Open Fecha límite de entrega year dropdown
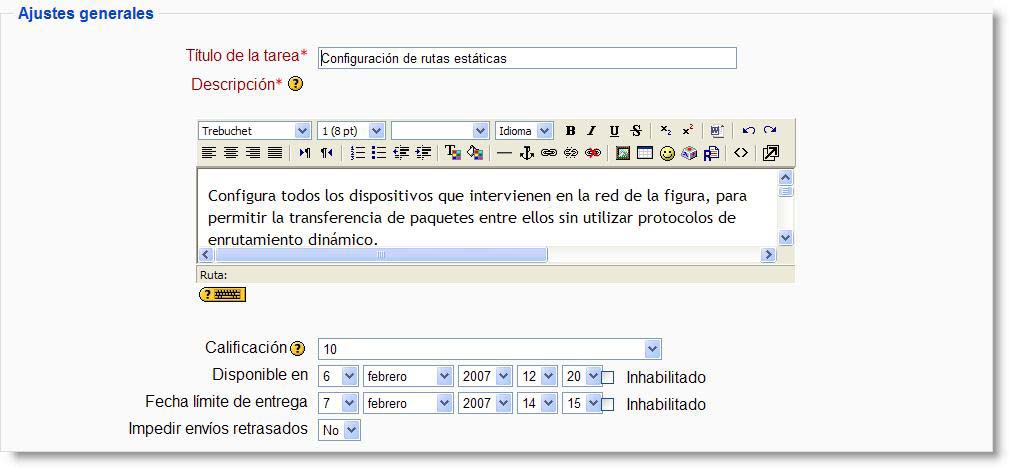This screenshot has height=468, width=1009. tap(485, 403)
